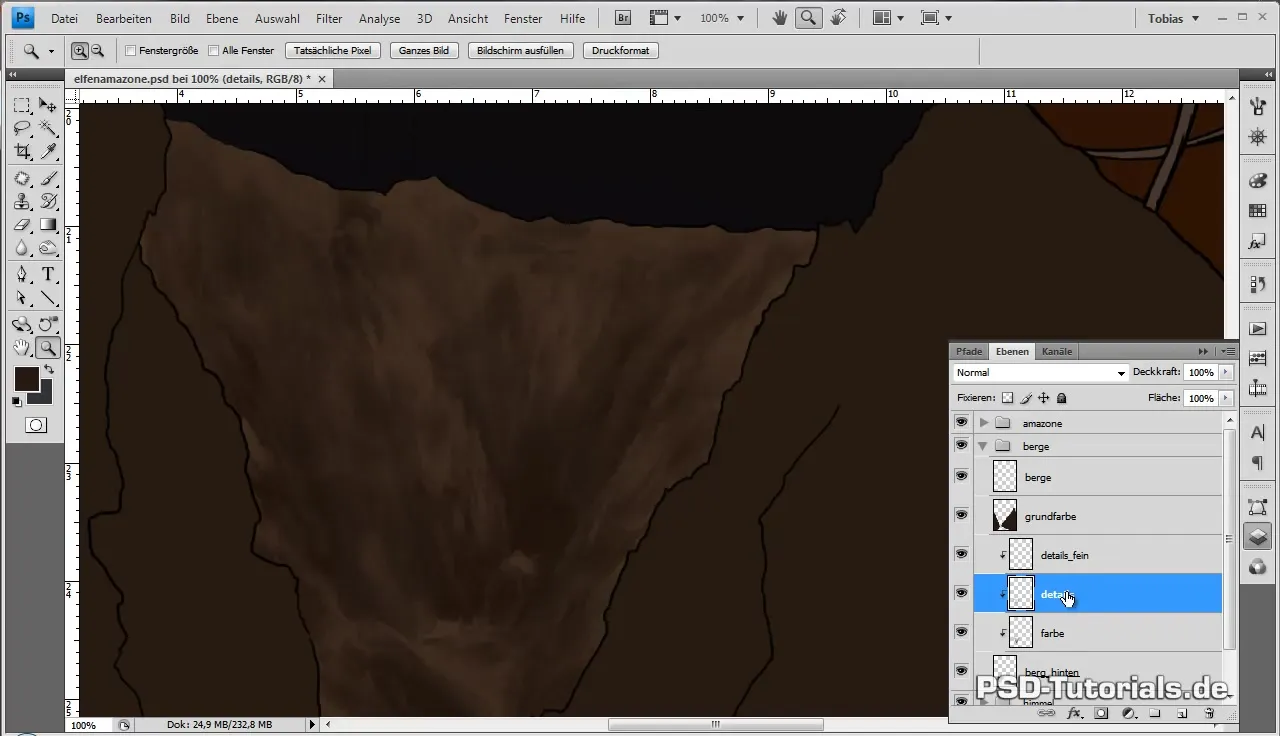Click Tatsächliche Pixel button
Image resolution: width=1280 pixels, height=736 pixels.
coord(333,50)
